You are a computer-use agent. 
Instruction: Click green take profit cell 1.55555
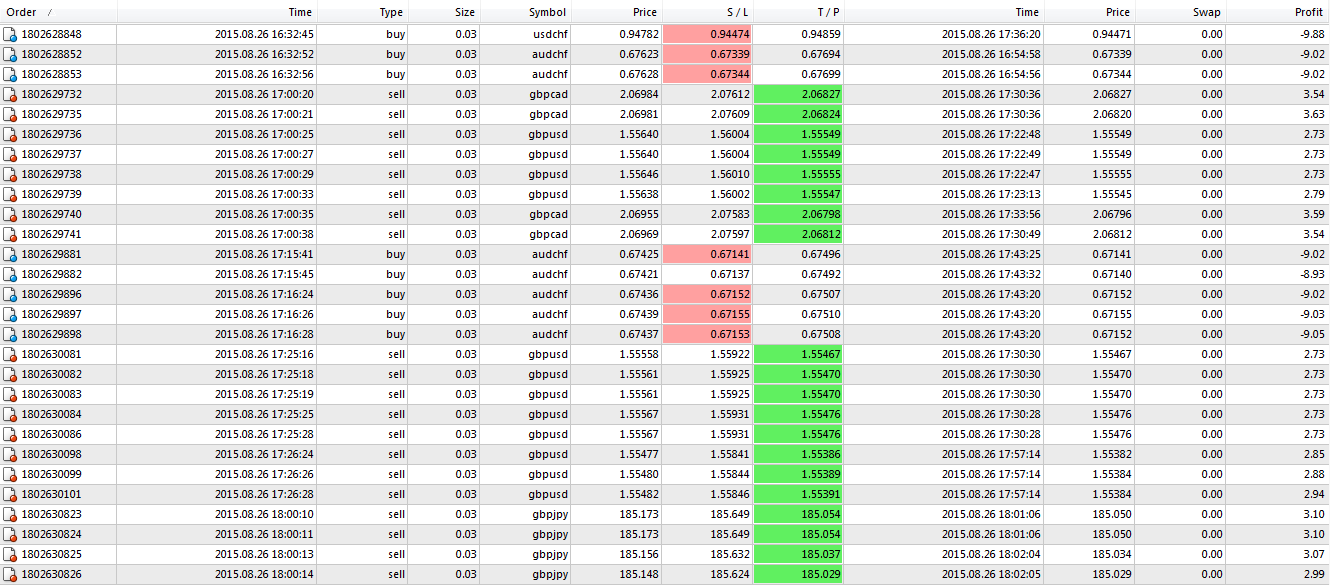798,174
